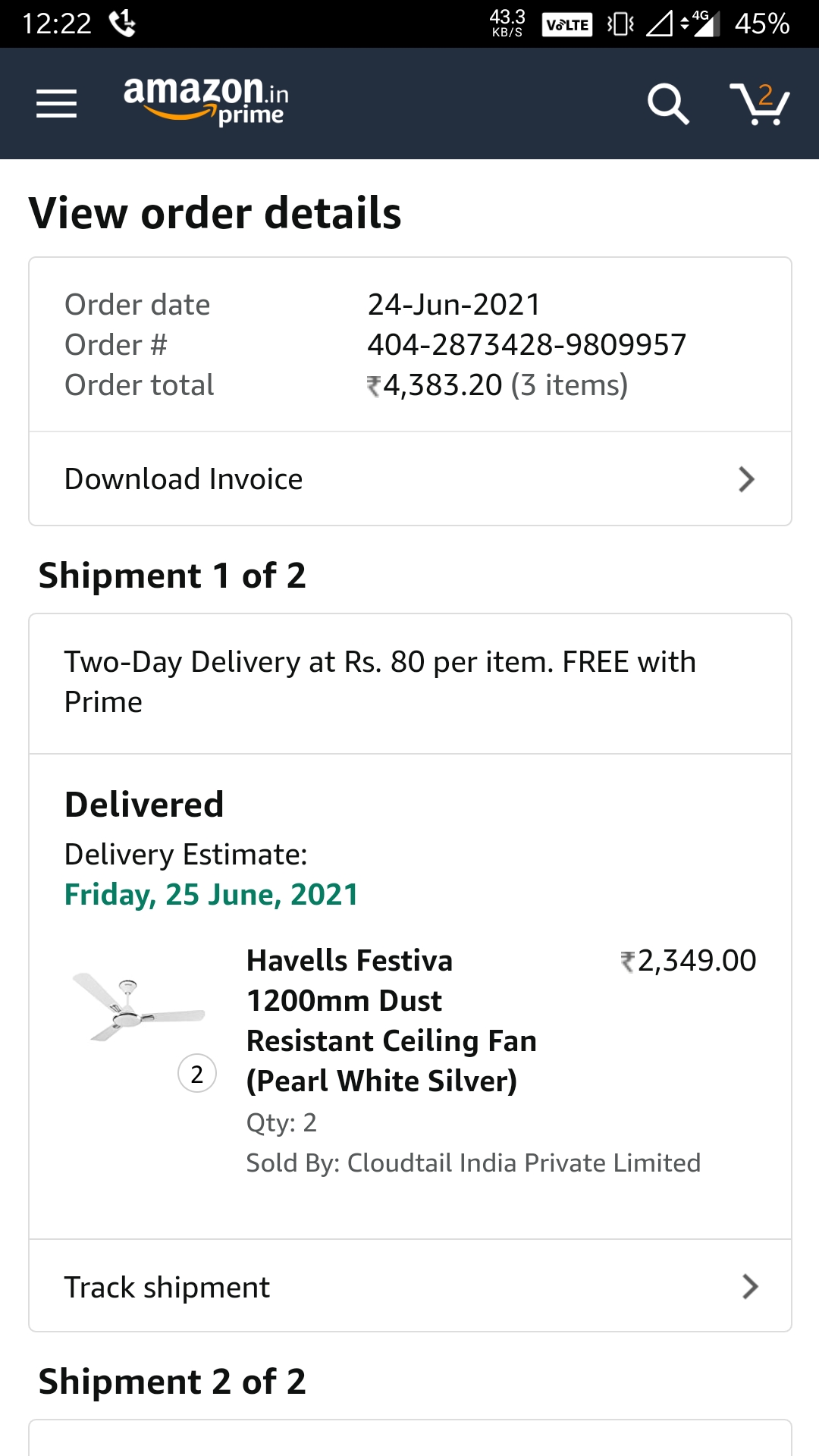Tap the order number 404-2873428-9809957
The image size is (819, 1456).
[x=526, y=345]
